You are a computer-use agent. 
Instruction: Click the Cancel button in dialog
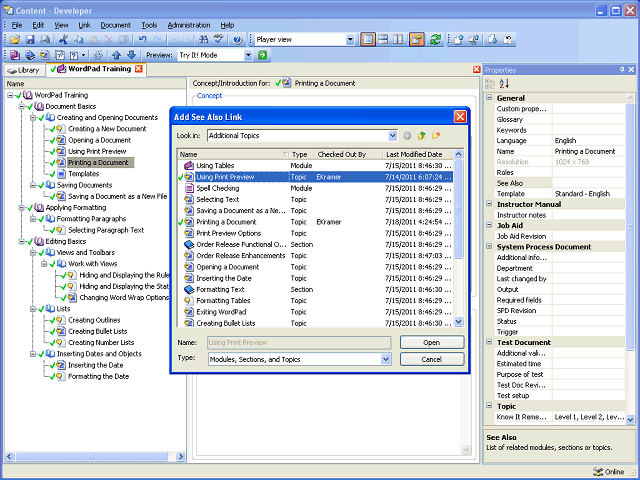point(432,359)
